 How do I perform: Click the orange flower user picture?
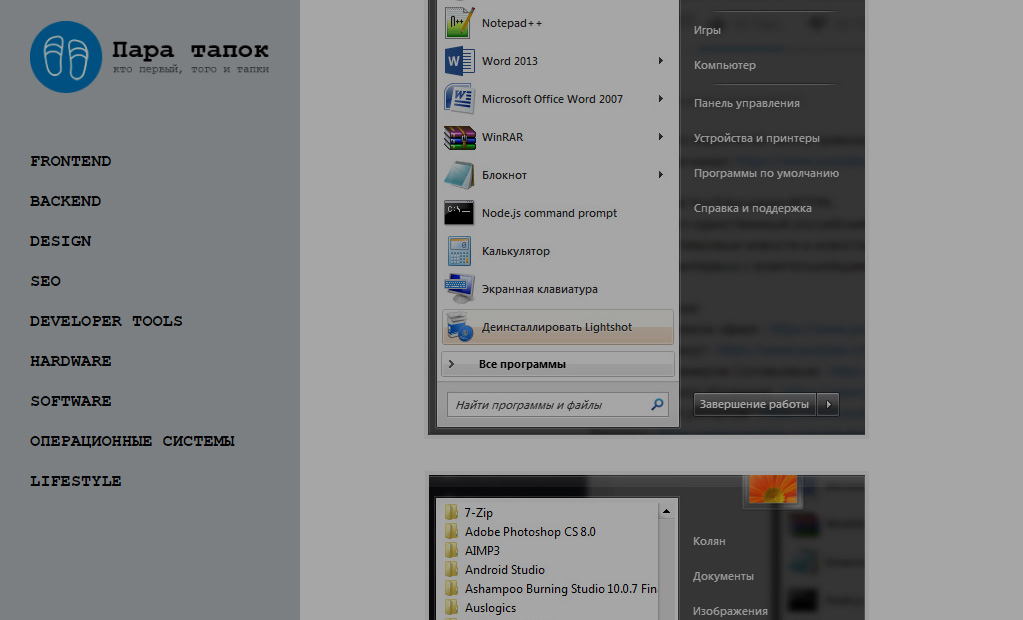coord(773,489)
